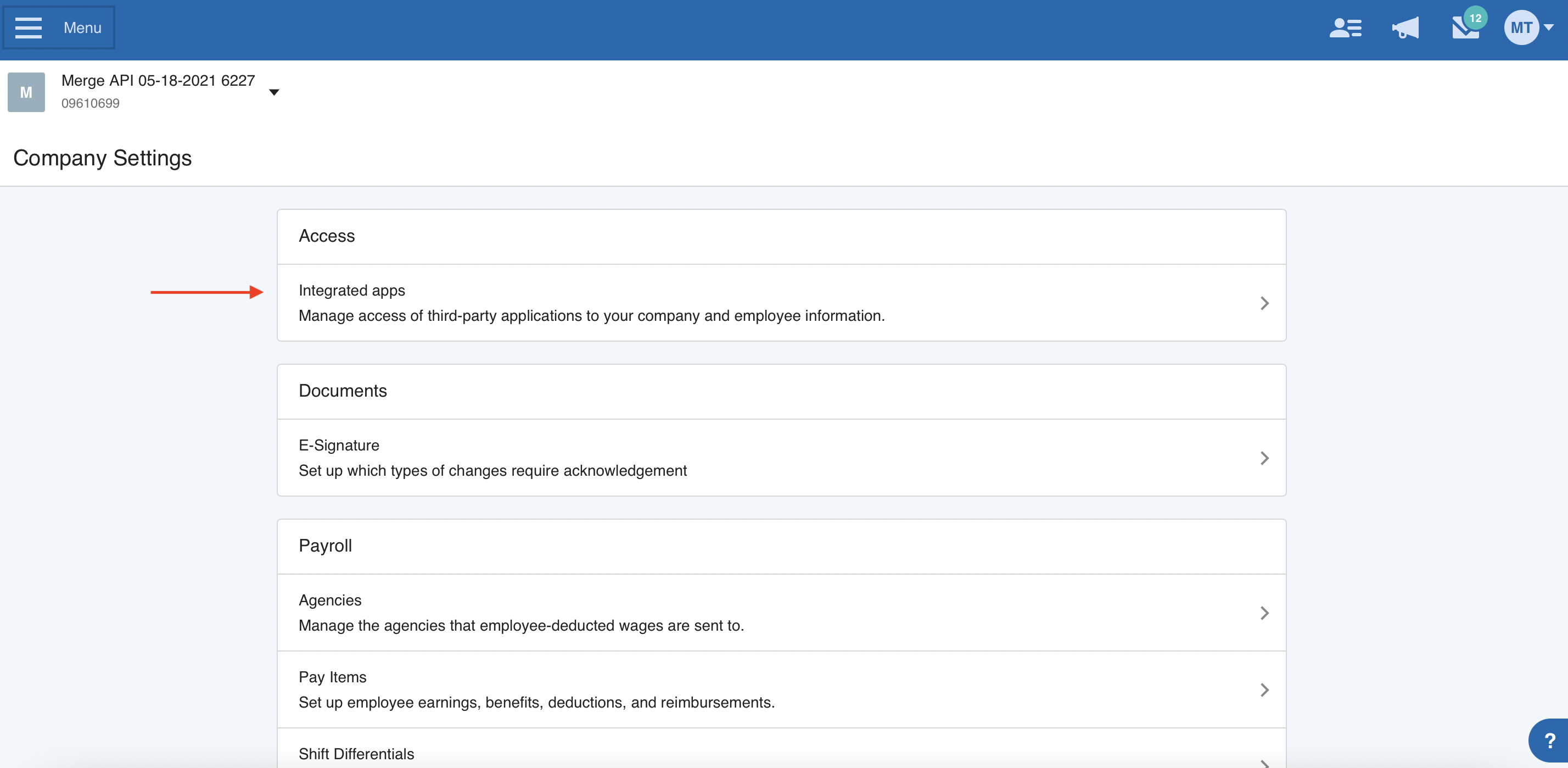Open Agencies payroll settings

click(x=330, y=600)
